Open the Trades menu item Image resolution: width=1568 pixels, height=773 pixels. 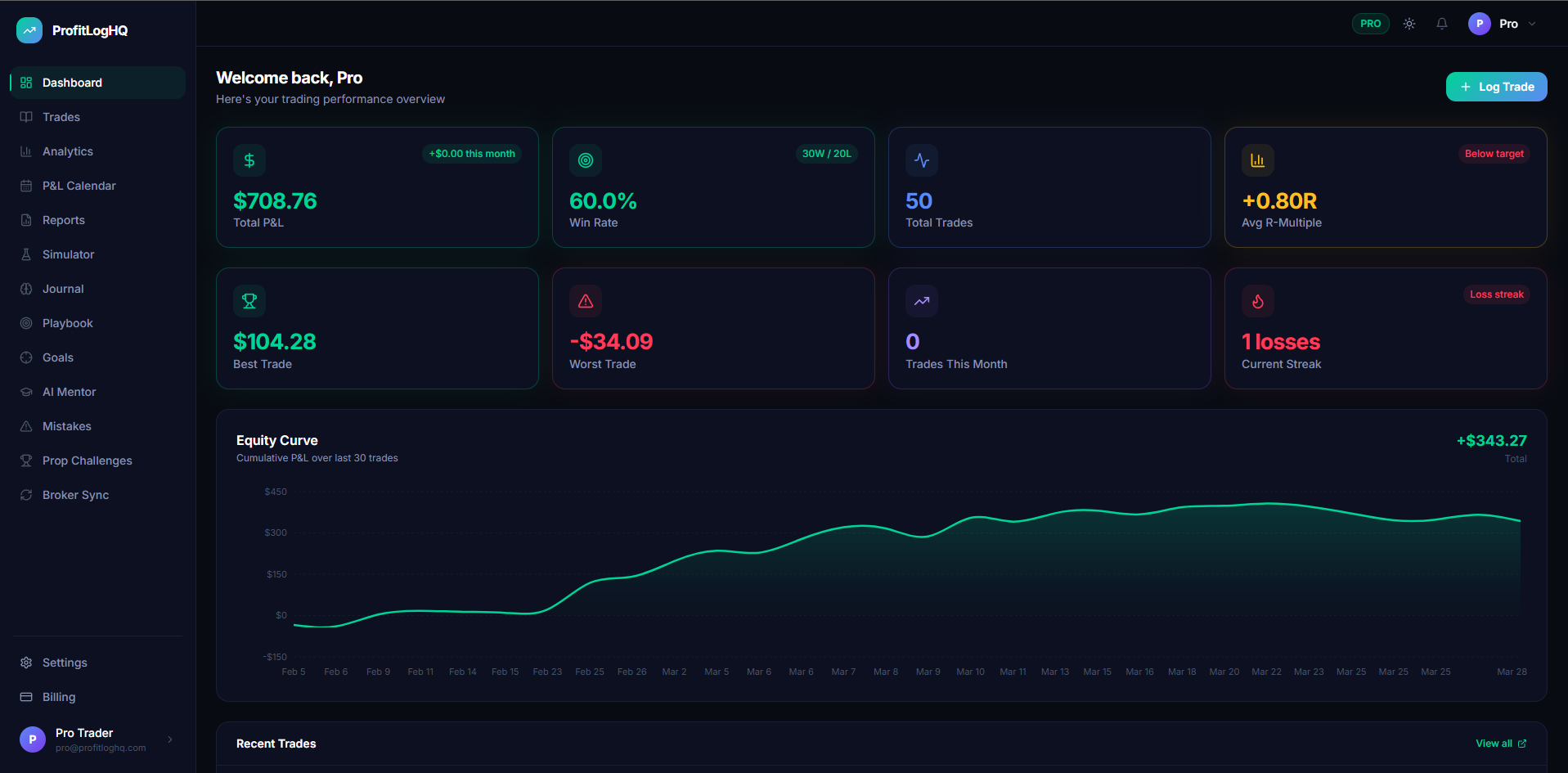click(x=61, y=116)
